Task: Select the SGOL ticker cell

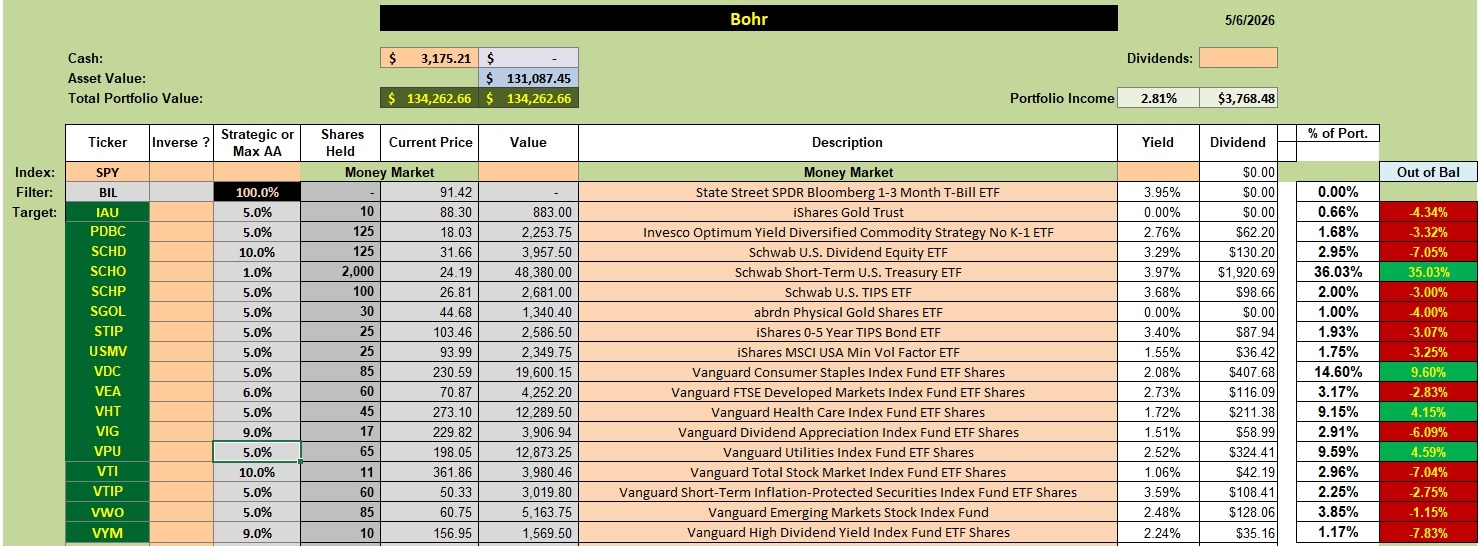Action: 108,312
